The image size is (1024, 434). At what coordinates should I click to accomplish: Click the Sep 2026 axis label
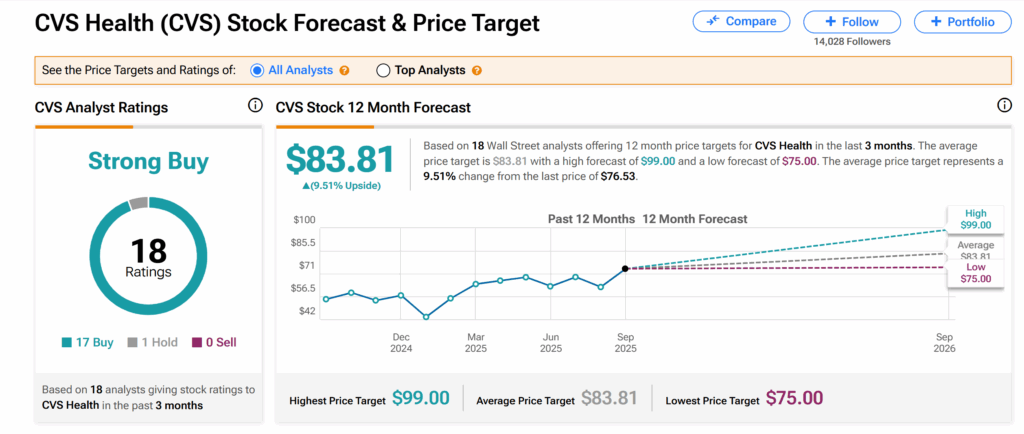[x=944, y=343]
